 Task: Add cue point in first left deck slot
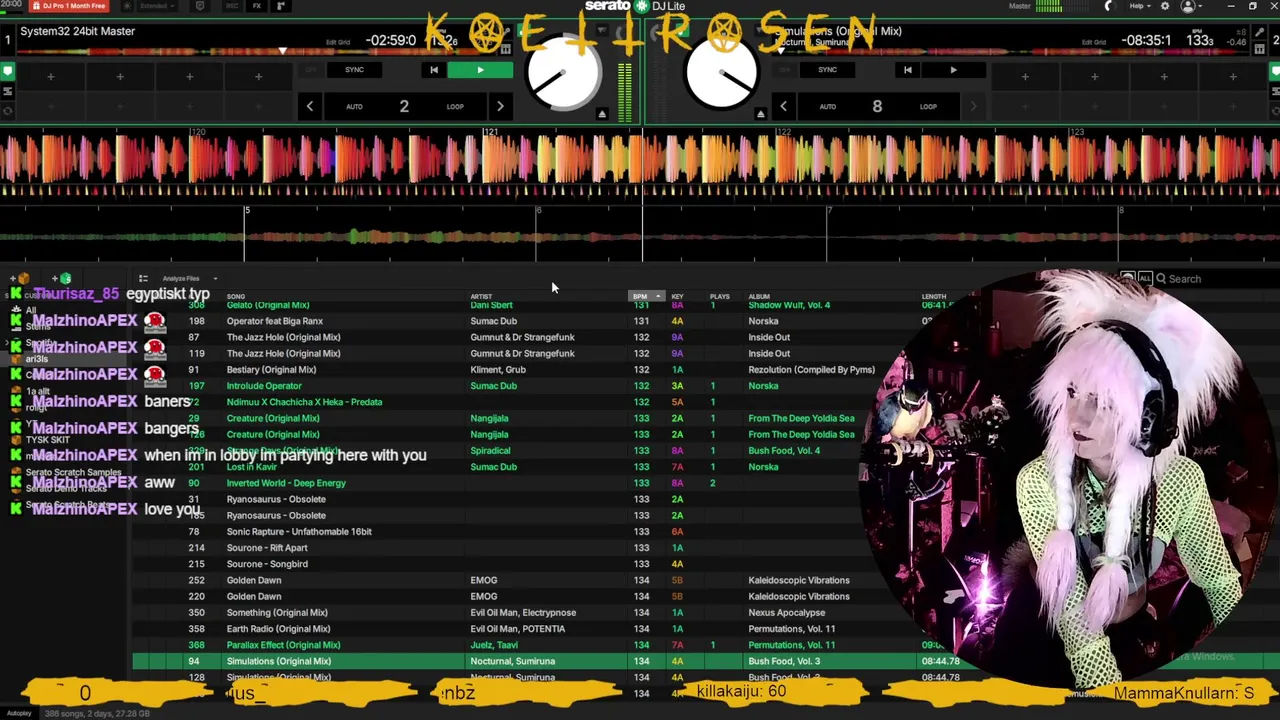(50, 76)
